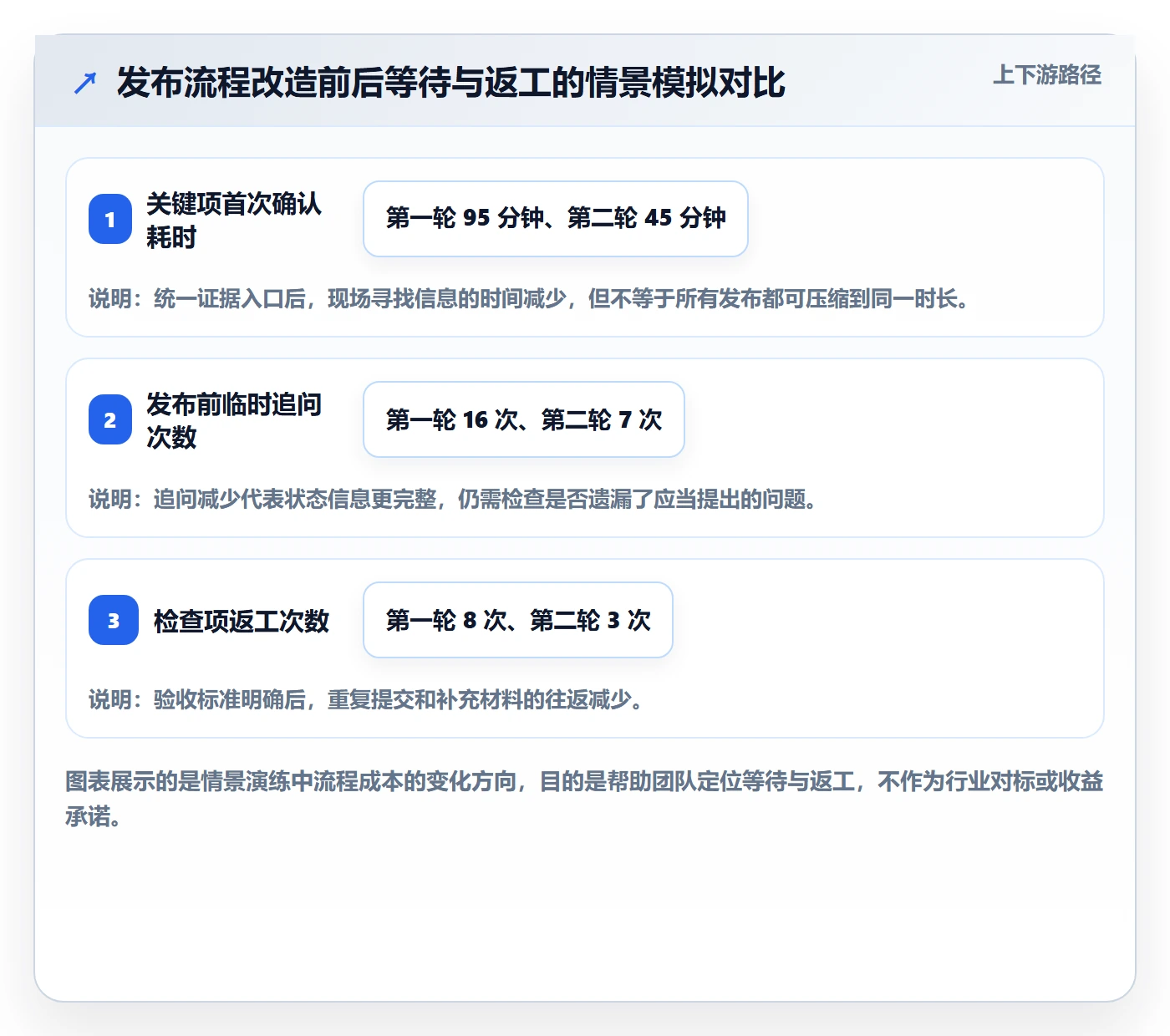Click the trend arrow icon beside the title

click(85, 83)
